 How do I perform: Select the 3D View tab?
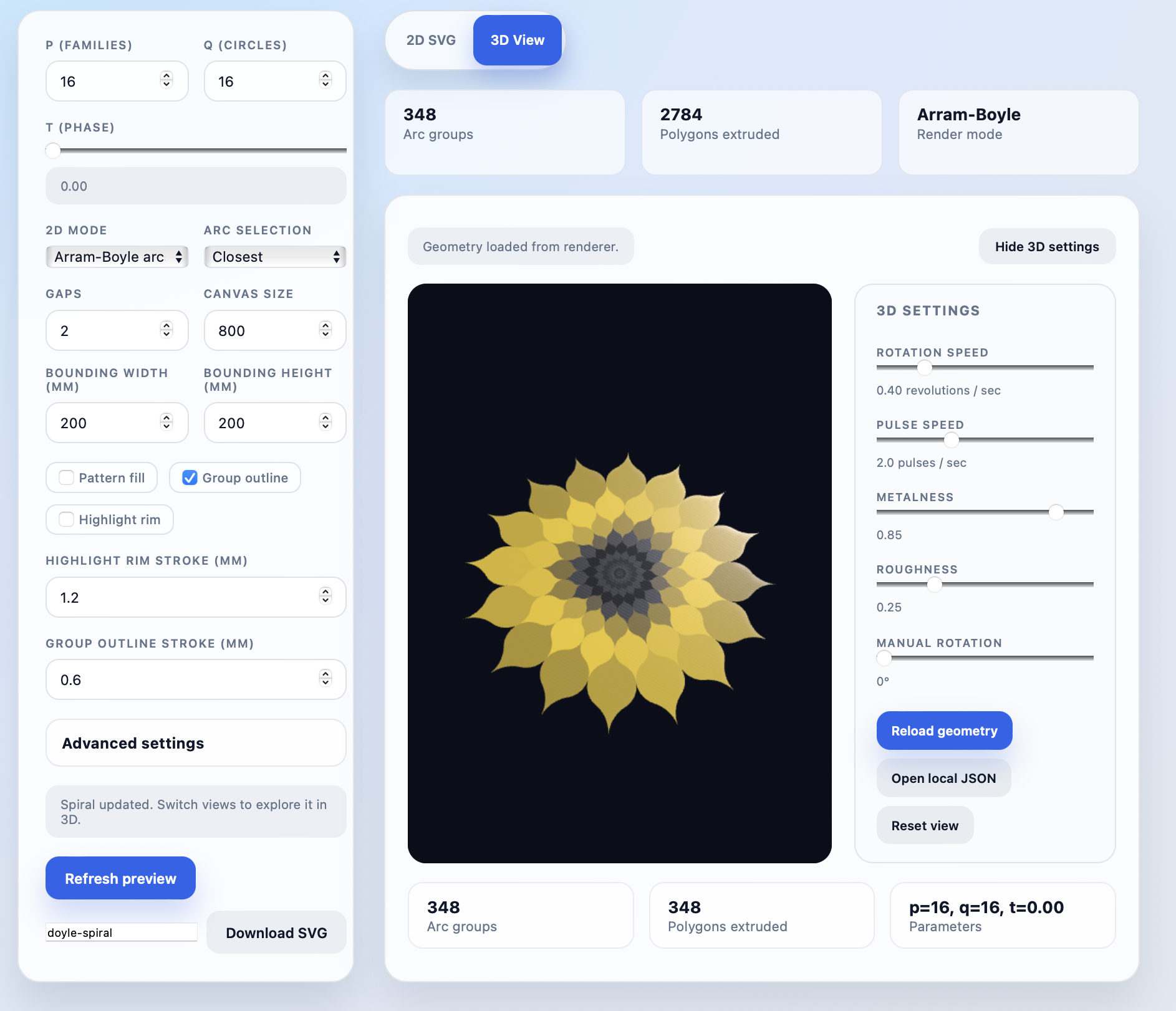click(517, 41)
